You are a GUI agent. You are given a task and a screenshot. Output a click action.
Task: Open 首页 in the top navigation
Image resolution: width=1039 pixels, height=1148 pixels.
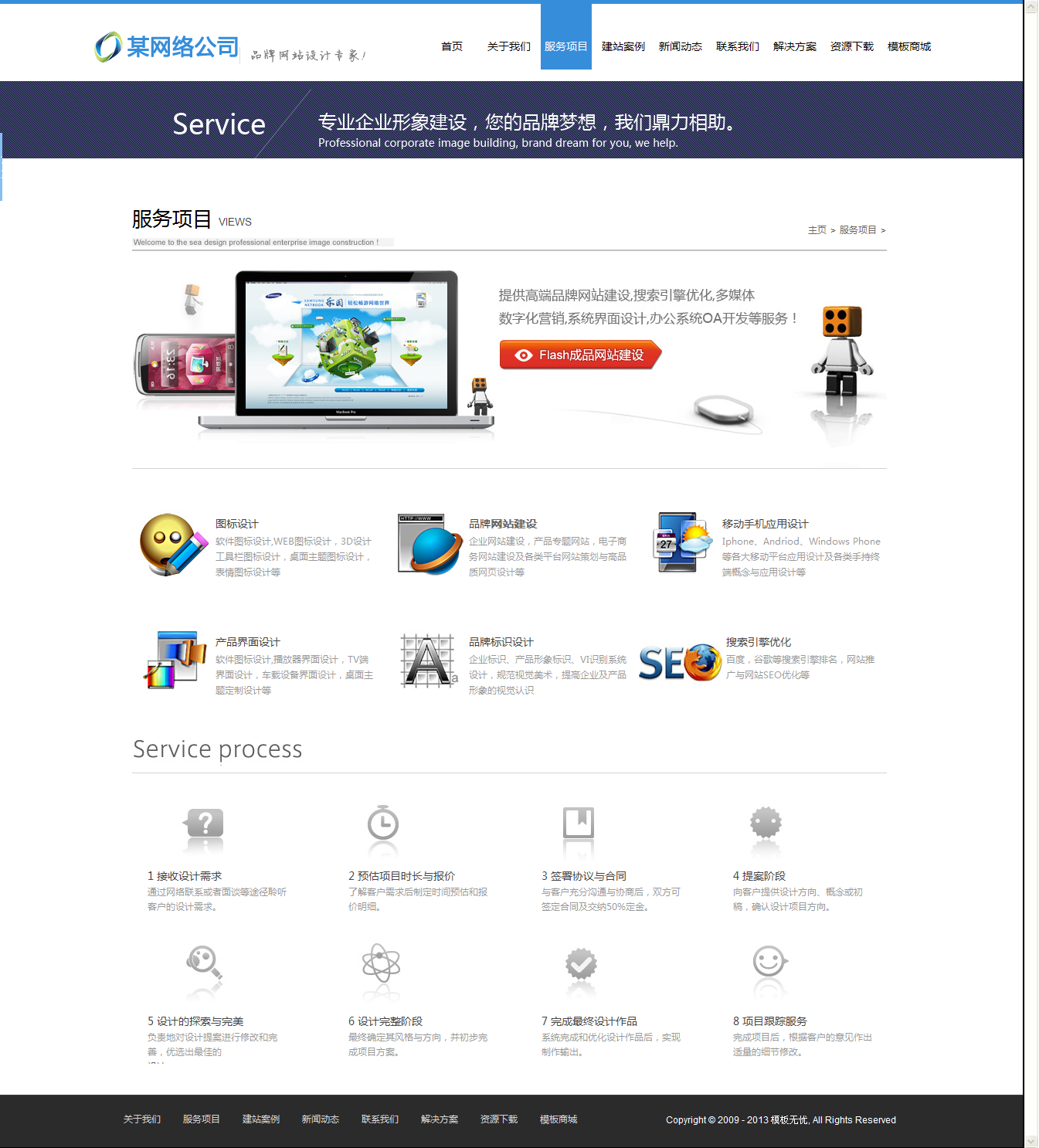pos(452,46)
